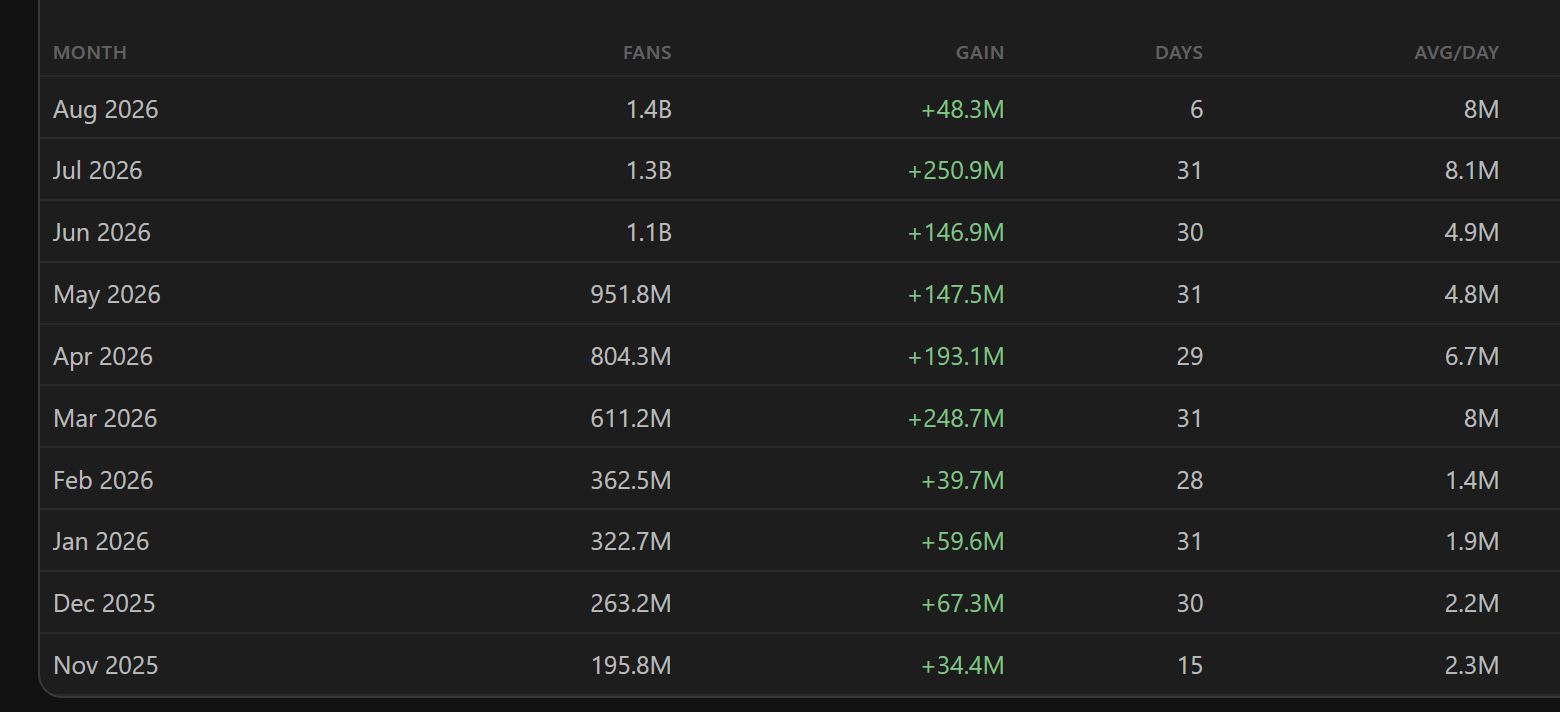Click the 29 days value for April
Image resolution: width=1560 pixels, height=712 pixels.
click(x=1190, y=357)
